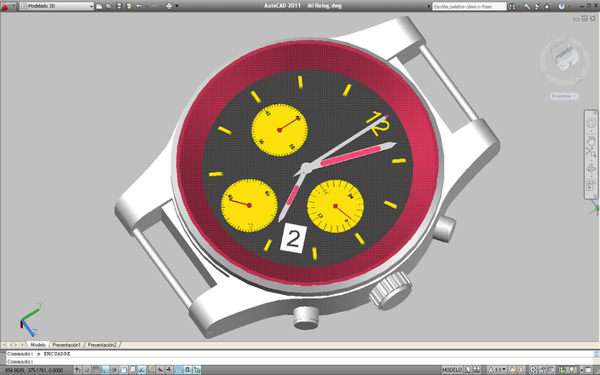Expand the quick access toolbar customize arrow
The height and width of the screenshot is (375, 600).
coord(177,6)
